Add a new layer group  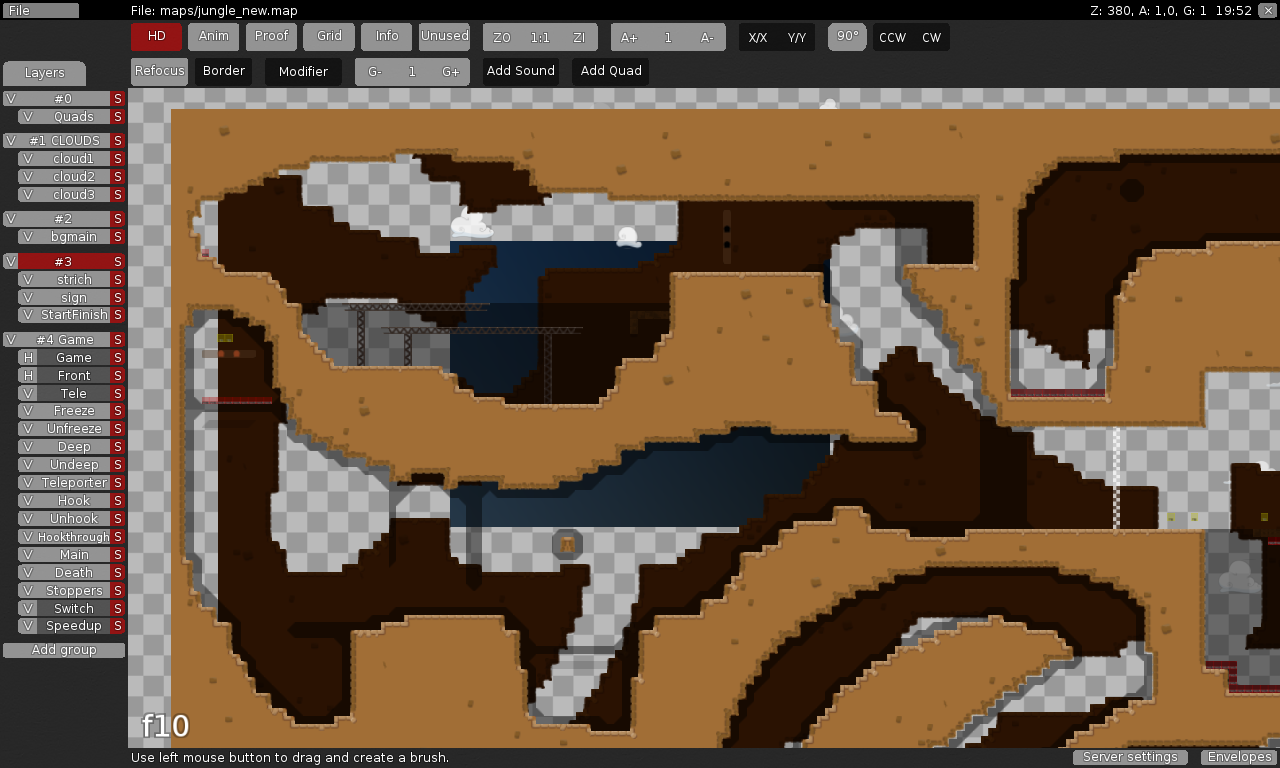point(64,650)
